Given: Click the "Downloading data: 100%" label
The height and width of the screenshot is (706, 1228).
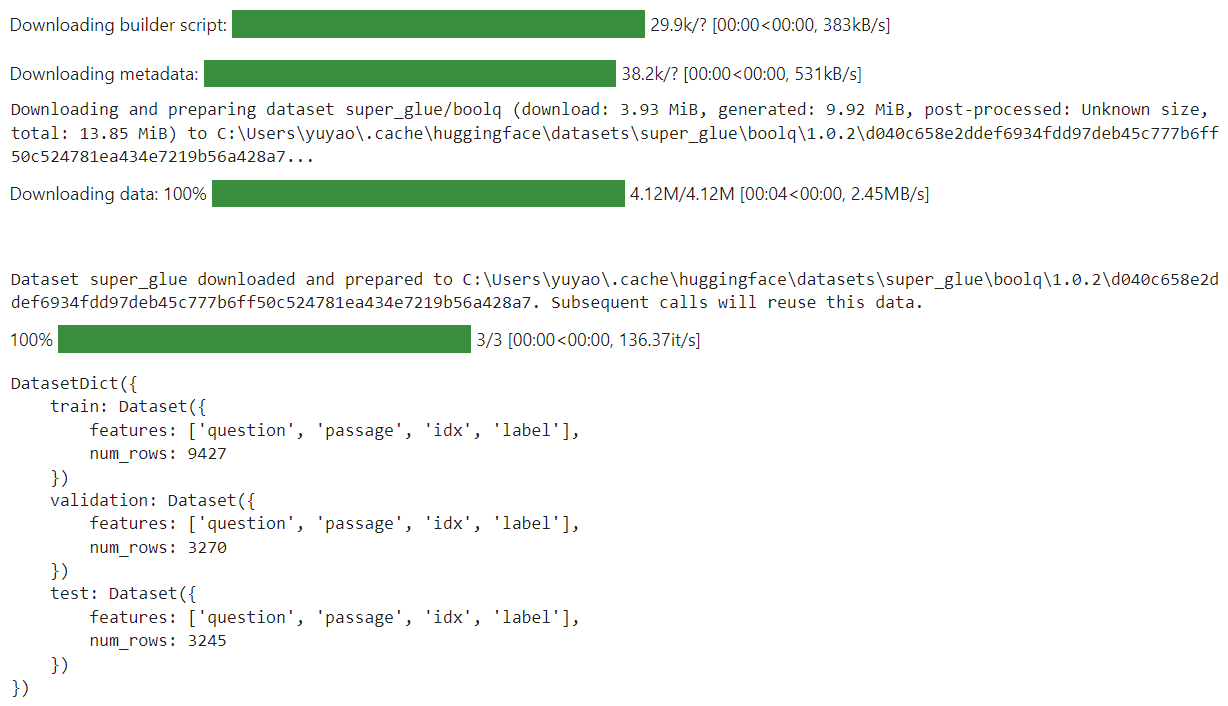Looking at the screenshot, I should pyautogui.click(x=108, y=193).
